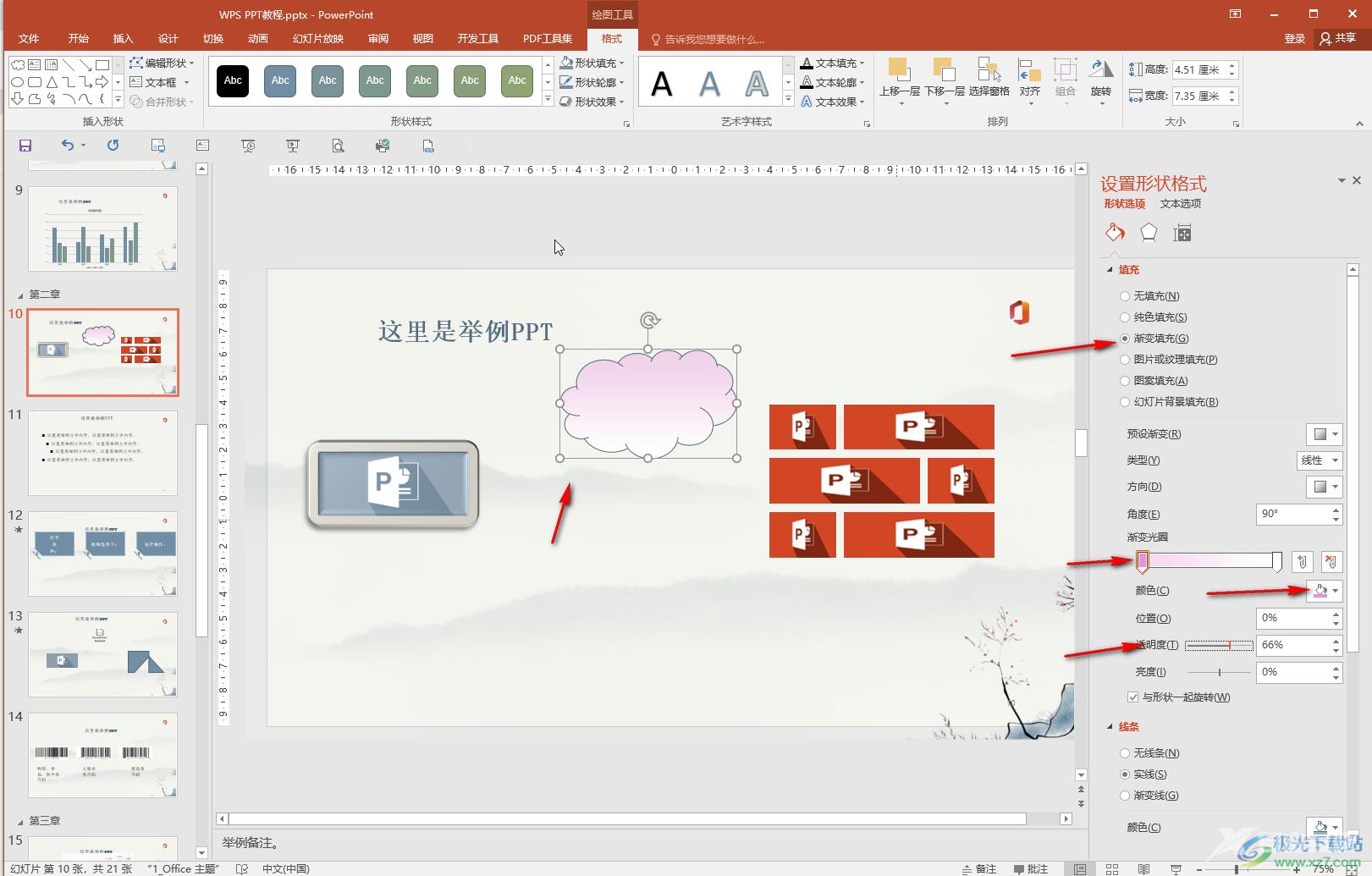Select Picture or Texture Fill (图片或纹理填充)

pos(1125,360)
